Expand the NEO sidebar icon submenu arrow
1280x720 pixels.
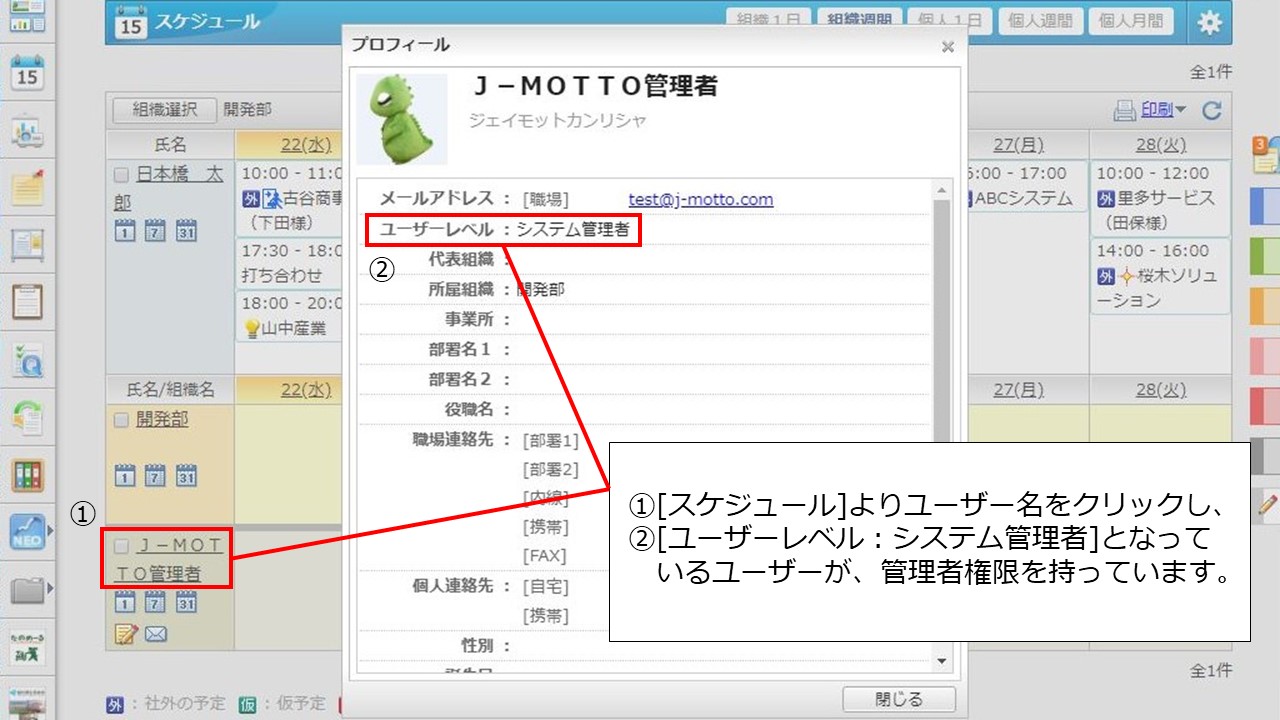[52, 530]
